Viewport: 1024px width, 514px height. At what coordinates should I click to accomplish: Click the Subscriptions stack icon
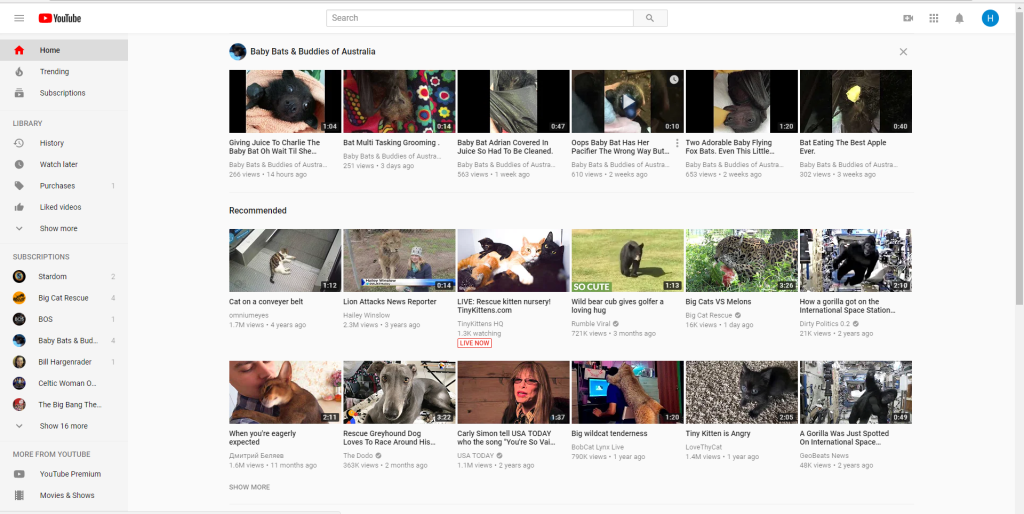pos(19,93)
